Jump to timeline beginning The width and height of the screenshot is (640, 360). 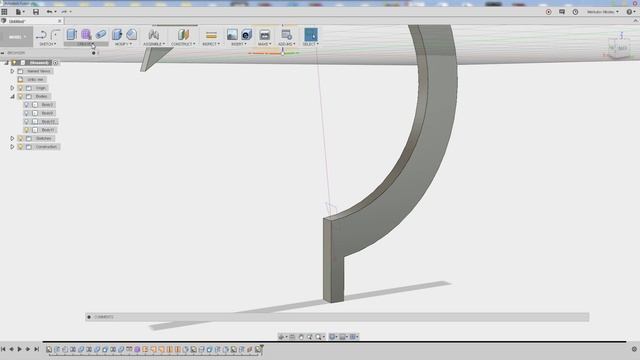click(3, 349)
